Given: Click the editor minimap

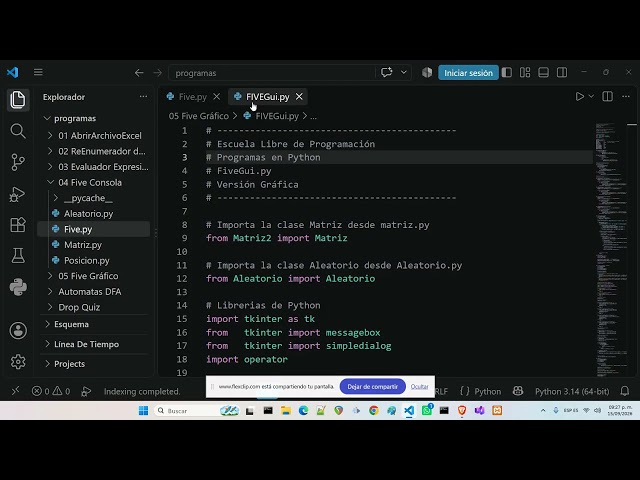Looking at the screenshot, I should [x=611, y=249].
